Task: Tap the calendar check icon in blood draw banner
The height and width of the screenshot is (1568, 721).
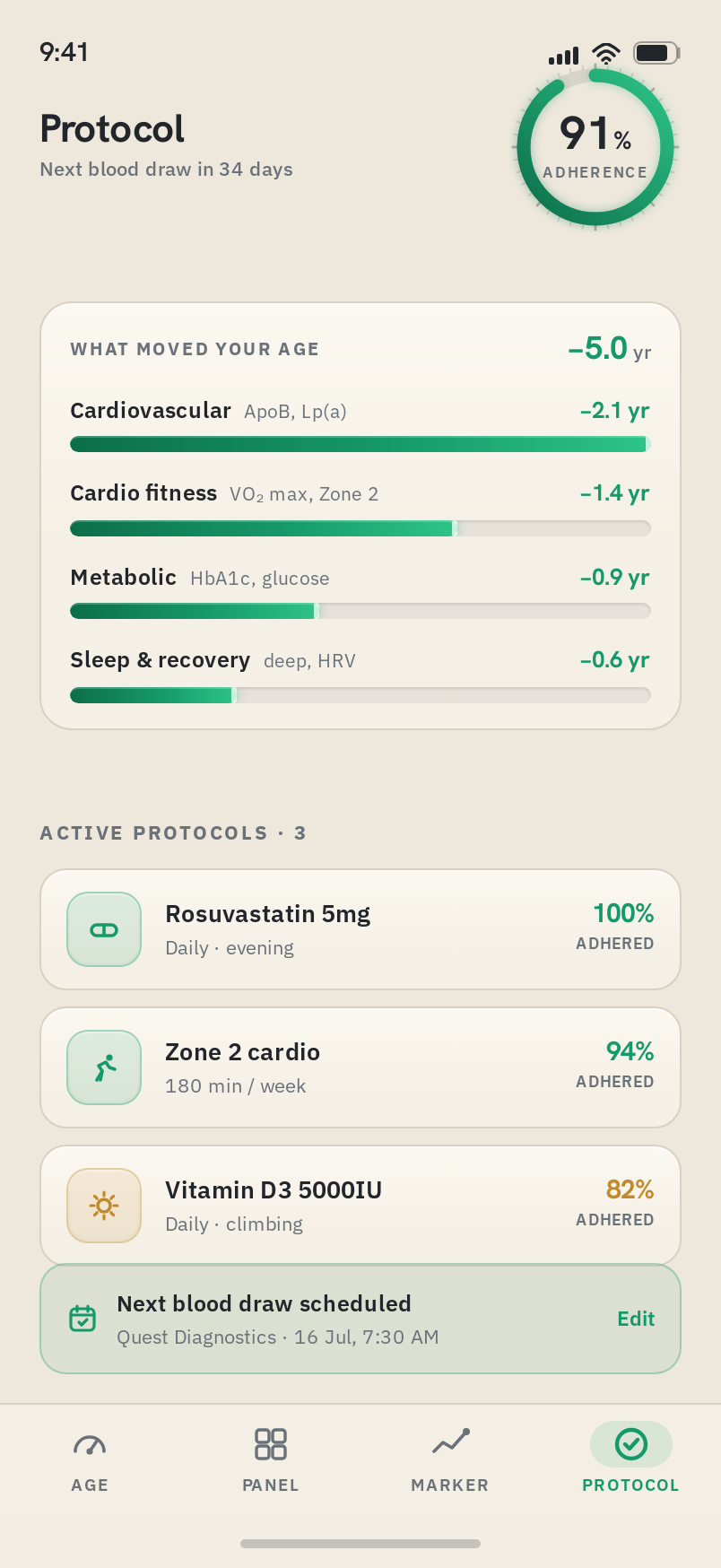Action: click(x=83, y=1318)
